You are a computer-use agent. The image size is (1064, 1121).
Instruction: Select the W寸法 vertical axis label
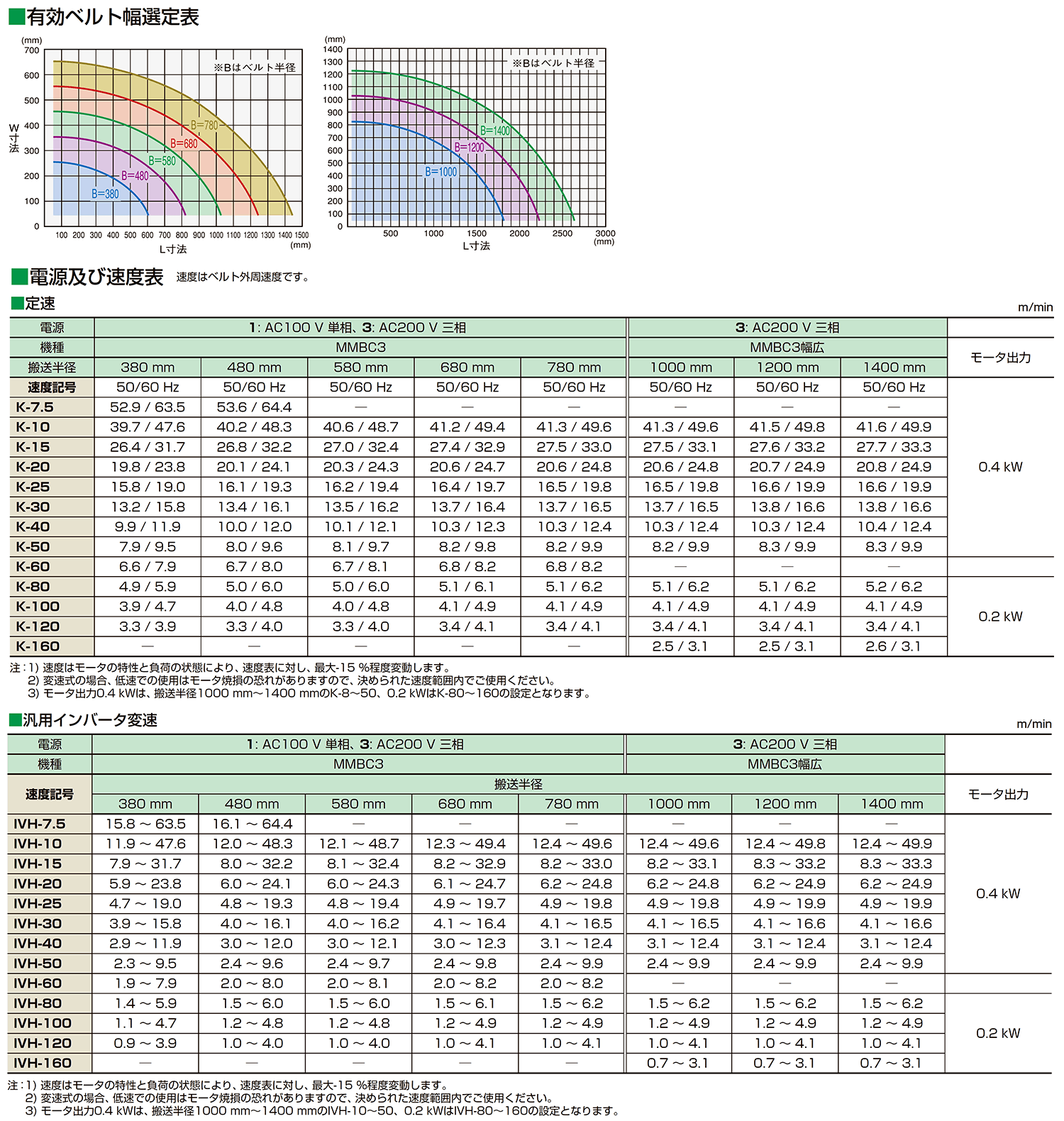13,138
